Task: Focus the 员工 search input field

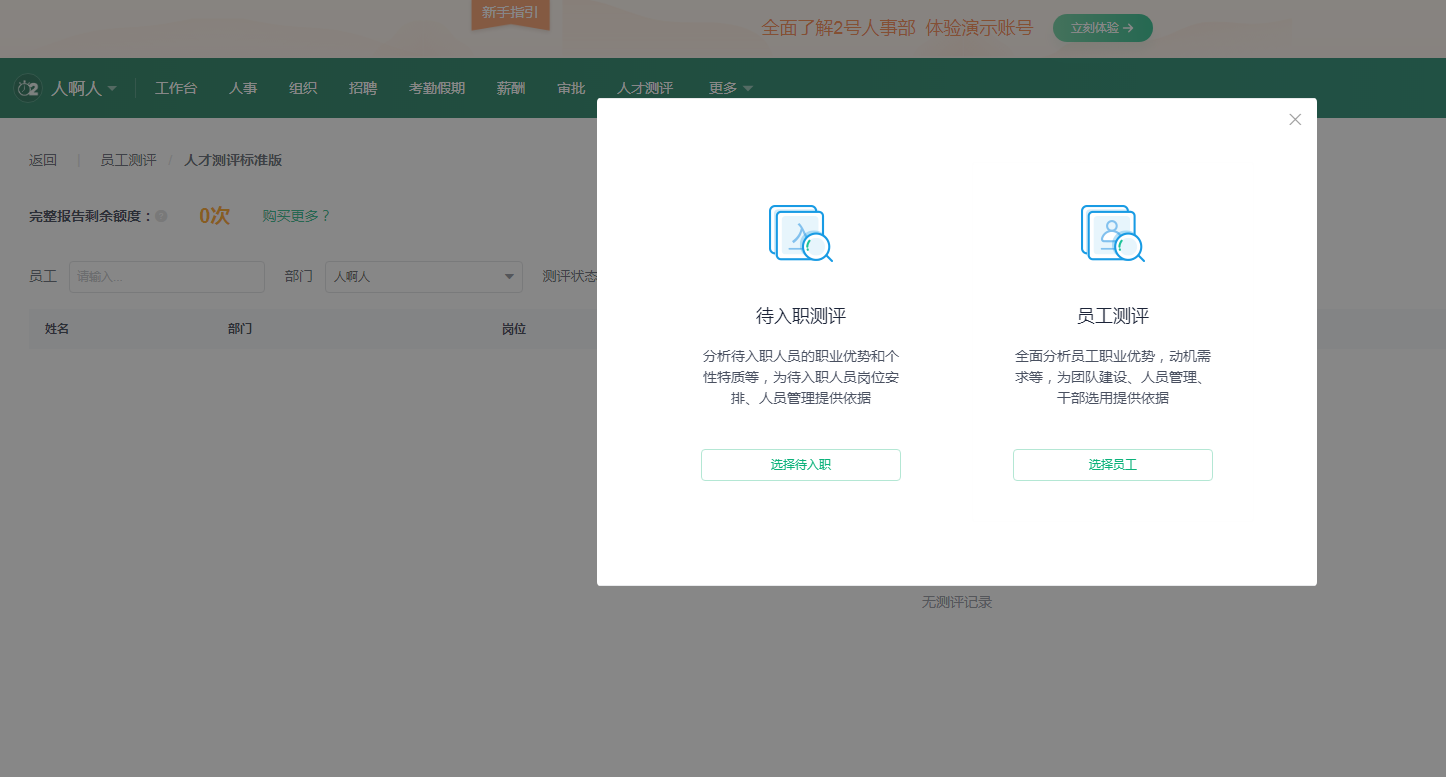Action: 167,277
